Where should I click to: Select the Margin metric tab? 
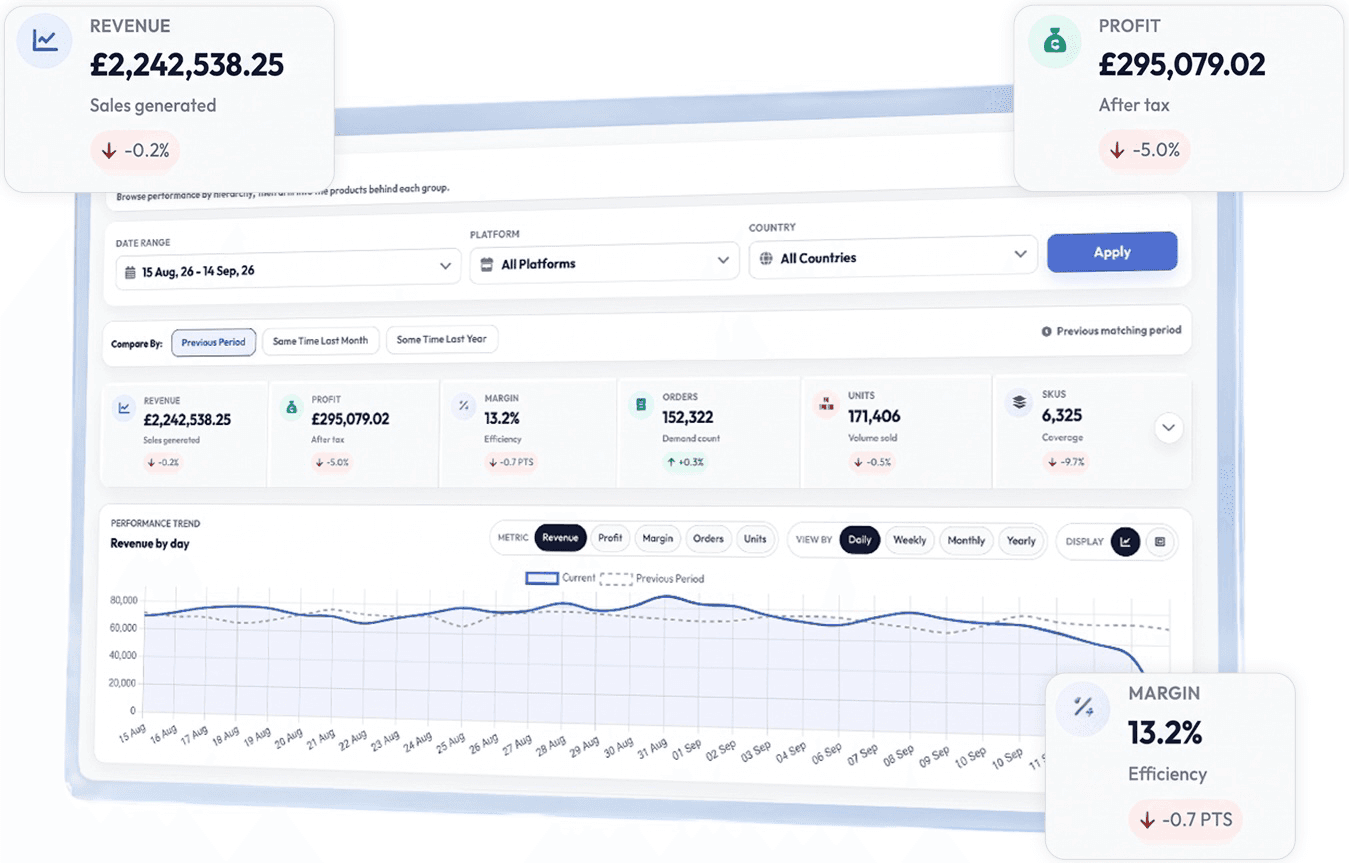(x=658, y=538)
